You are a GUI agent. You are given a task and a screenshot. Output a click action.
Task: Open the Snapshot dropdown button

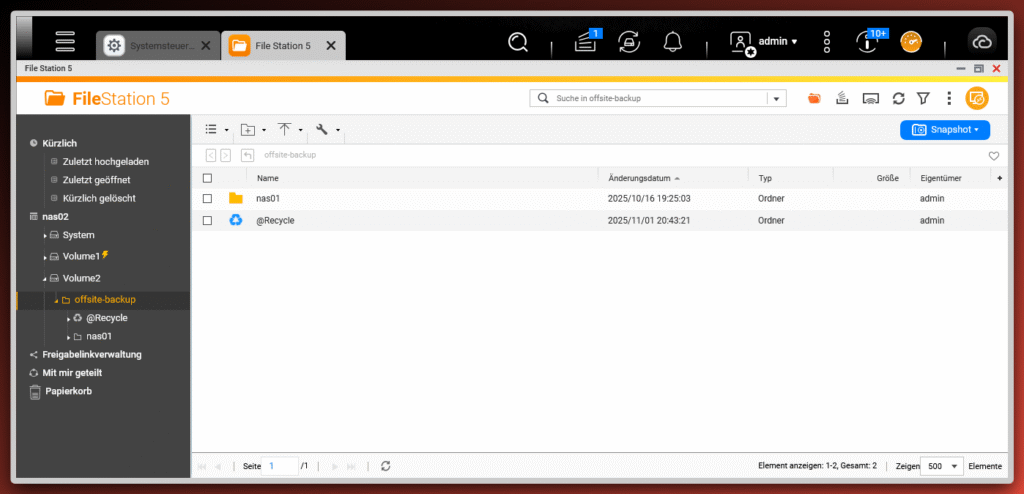click(945, 129)
